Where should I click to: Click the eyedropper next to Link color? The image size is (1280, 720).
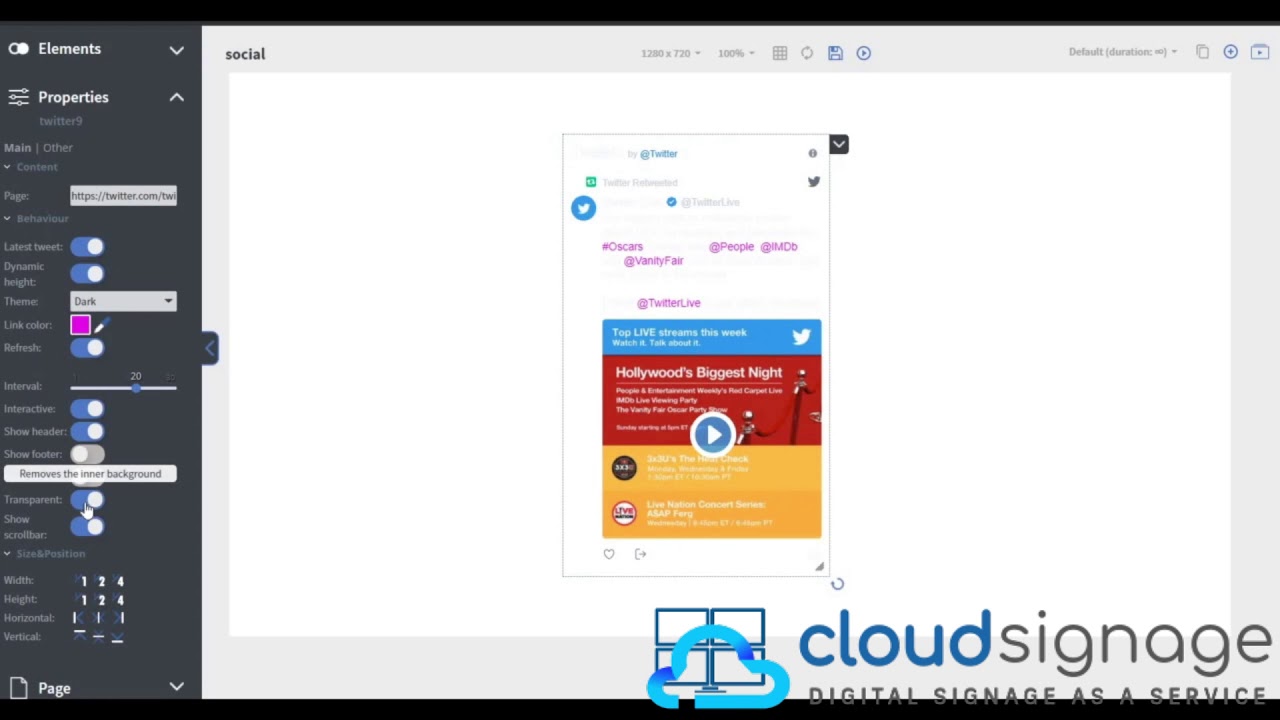(x=101, y=325)
